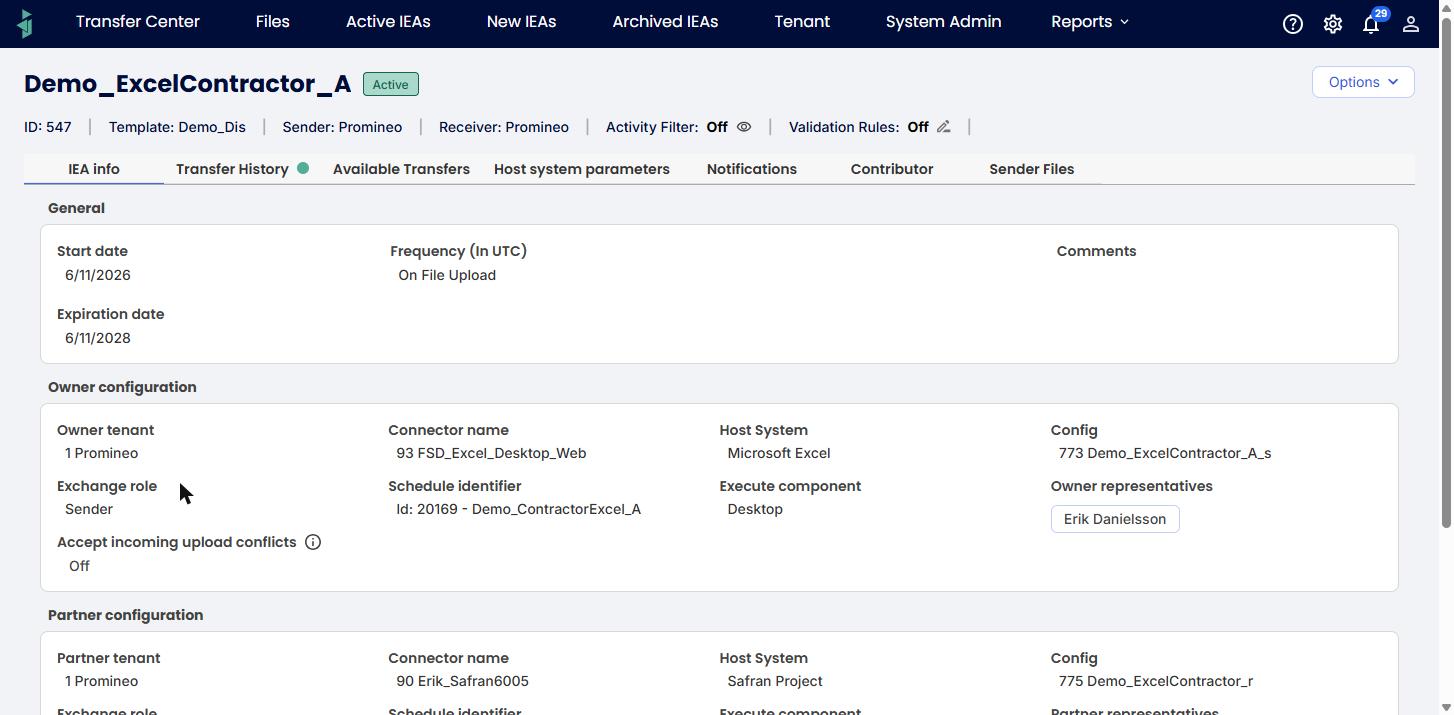The image size is (1454, 715).
Task: Click Partner tenant value 1 Promineo
Action: pyautogui.click(x=101, y=681)
